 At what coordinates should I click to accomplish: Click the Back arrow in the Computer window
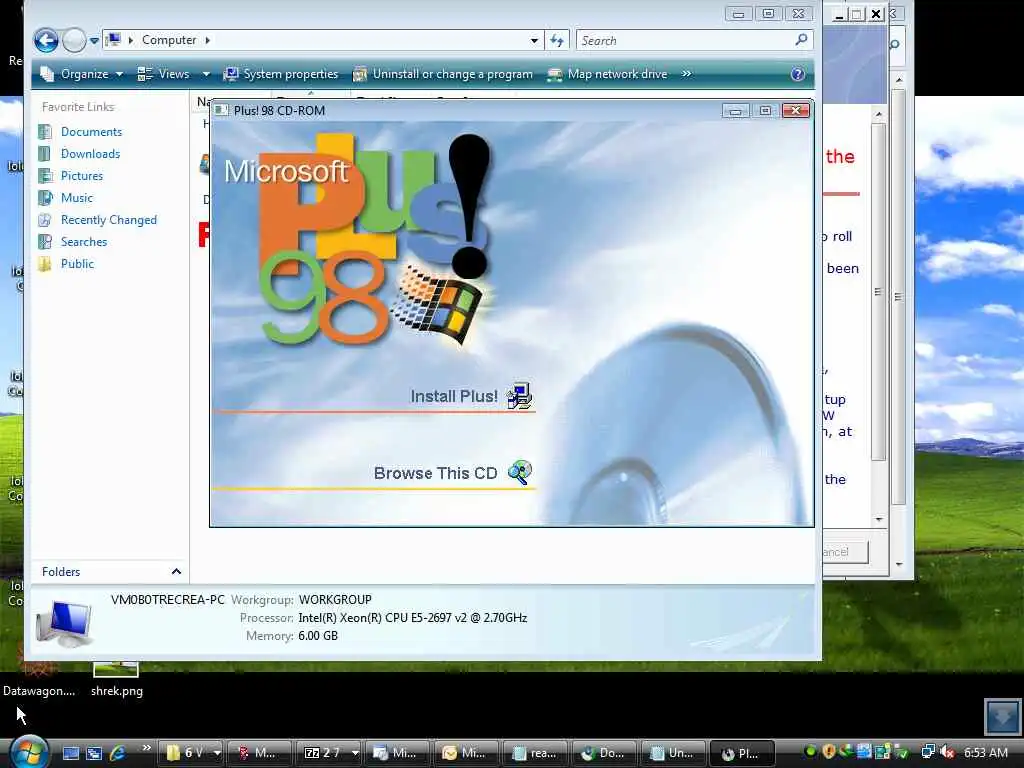[46, 40]
